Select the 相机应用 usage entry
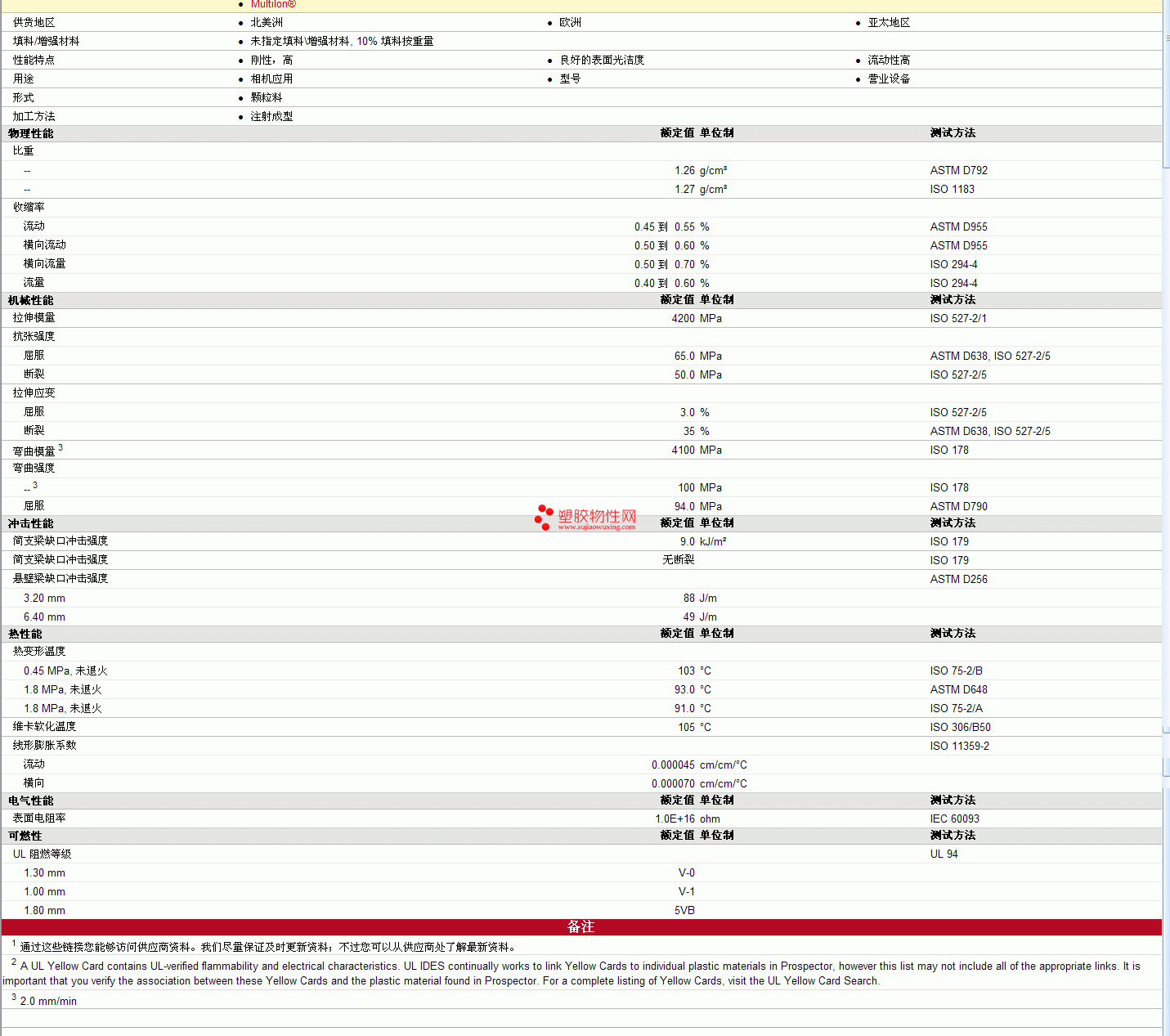Image resolution: width=1170 pixels, height=1036 pixels. (x=271, y=79)
